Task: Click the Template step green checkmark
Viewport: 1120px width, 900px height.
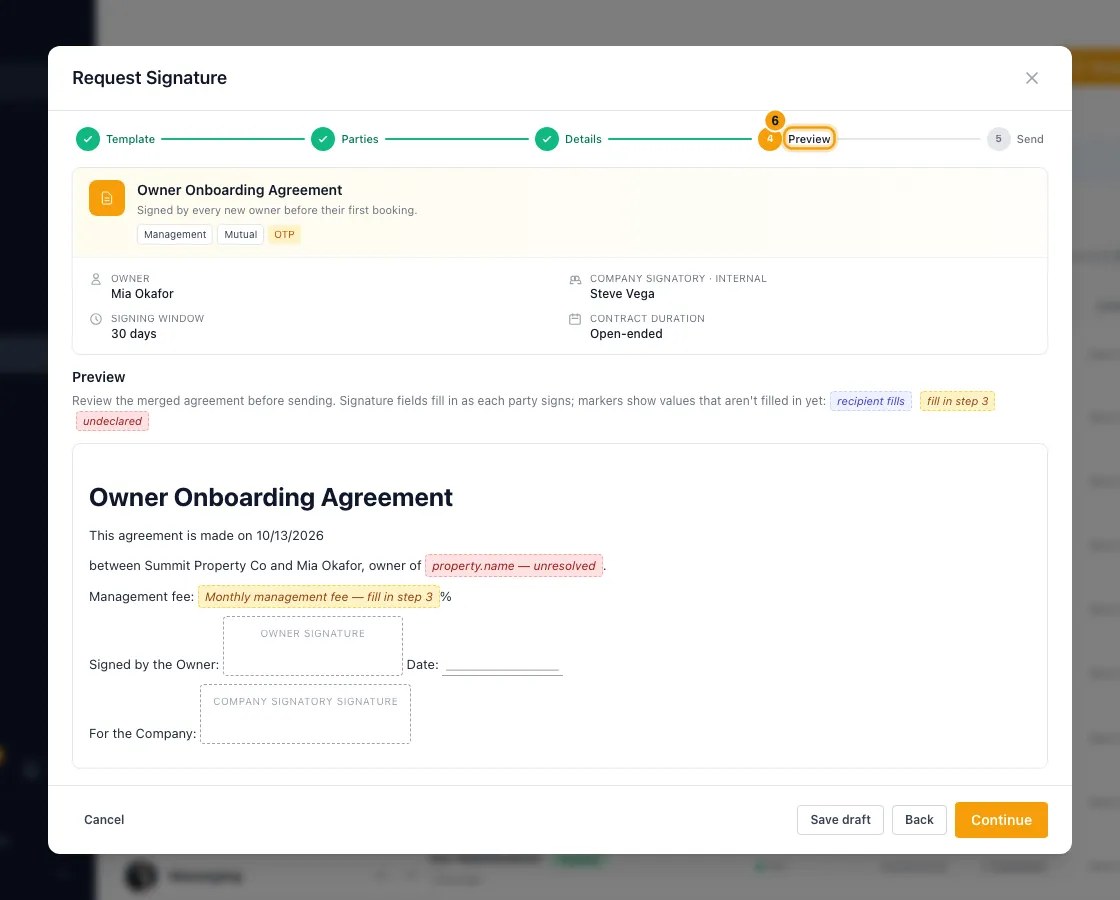Action: [x=88, y=139]
